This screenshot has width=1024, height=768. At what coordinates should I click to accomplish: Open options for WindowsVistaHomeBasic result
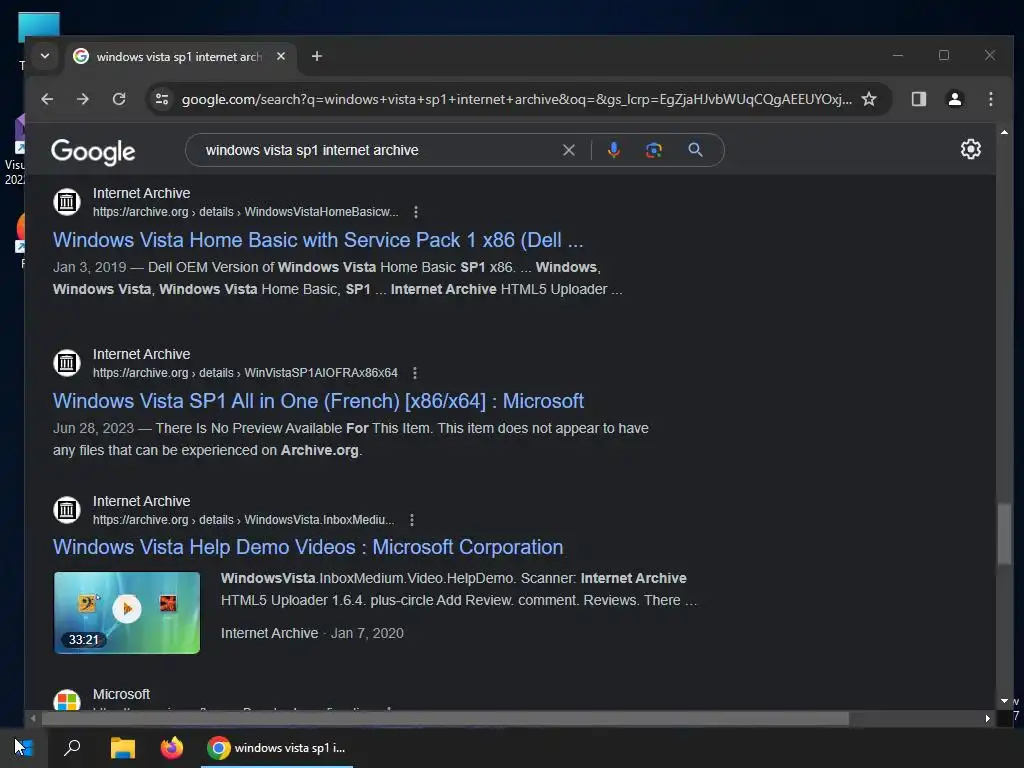(416, 212)
